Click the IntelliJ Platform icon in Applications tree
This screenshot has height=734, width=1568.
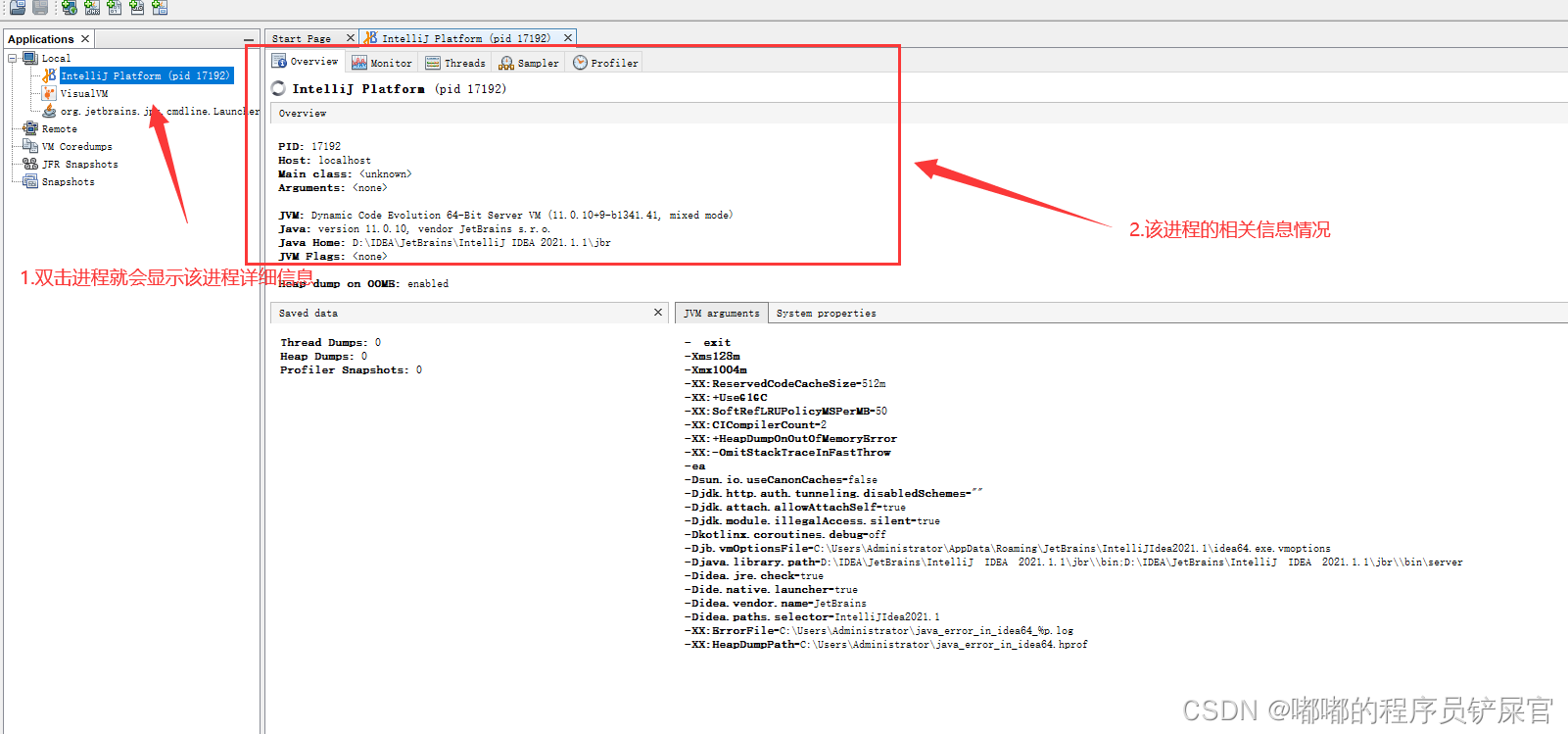[49, 75]
